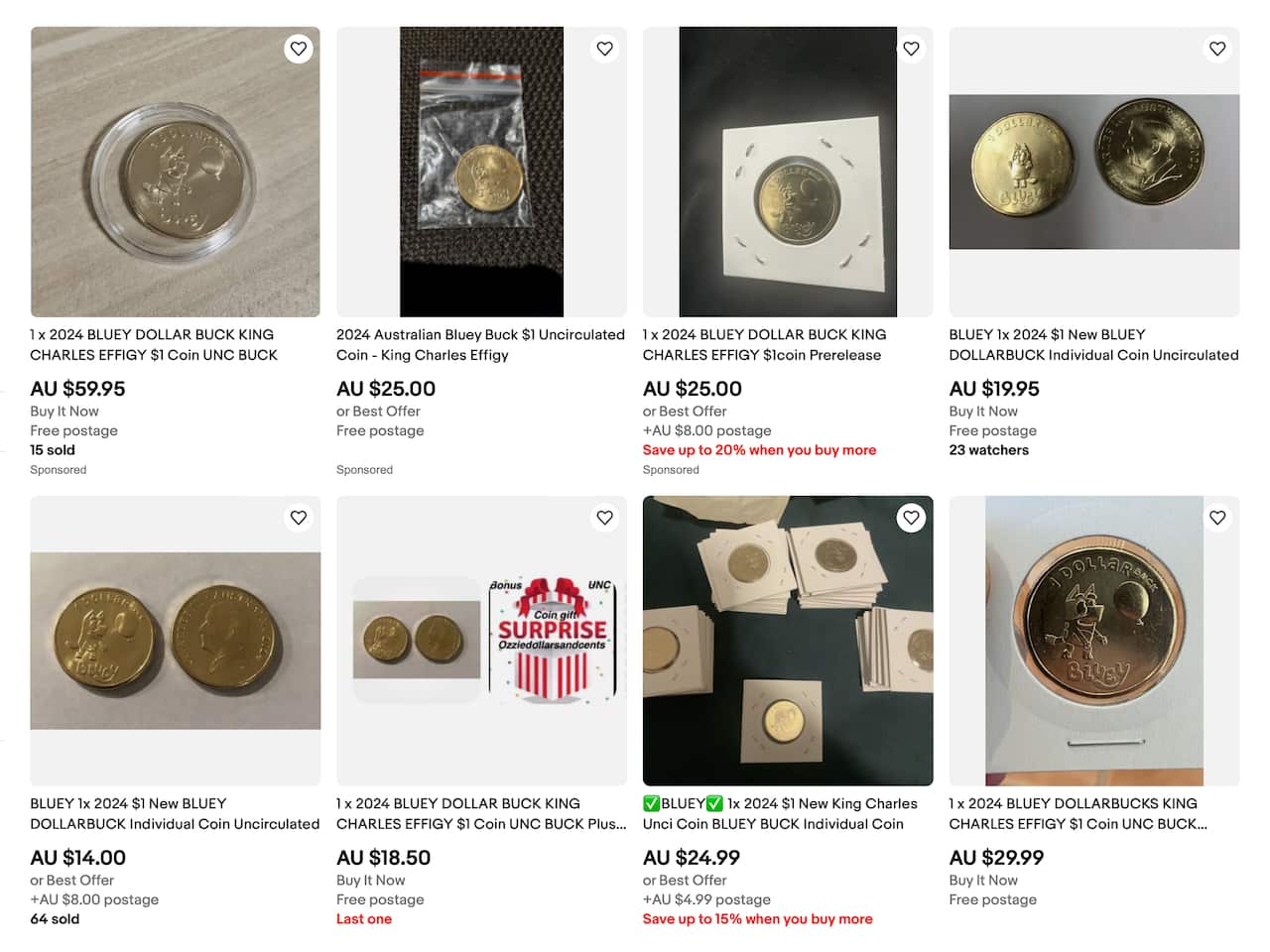Image resolution: width=1270 pixels, height=952 pixels.
Task: Favourite the coin in zip bag listing
Action: point(605,49)
